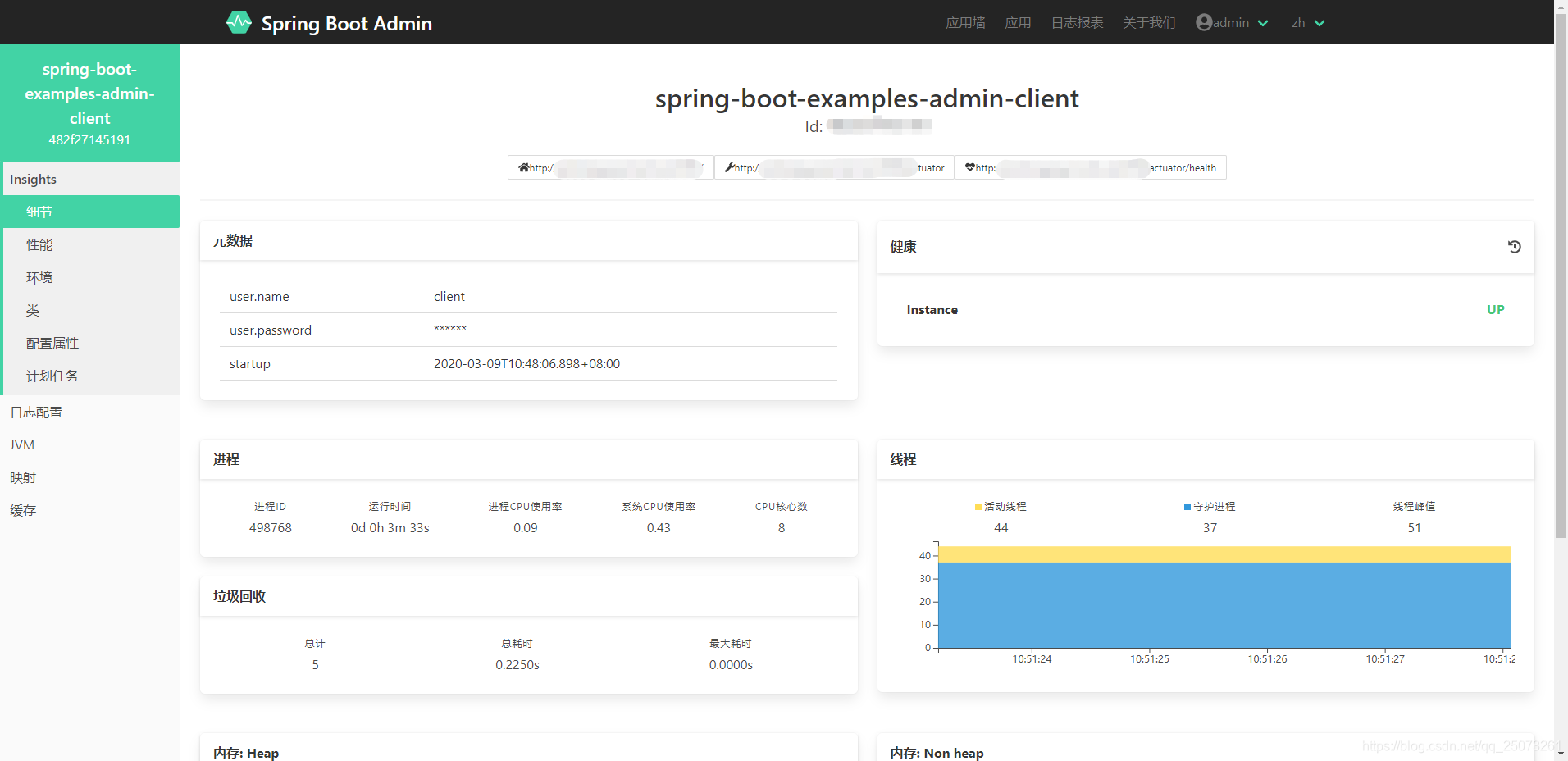The width and height of the screenshot is (1568, 761).
Task: Open 应用墙 in the top navigation
Action: (965, 23)
